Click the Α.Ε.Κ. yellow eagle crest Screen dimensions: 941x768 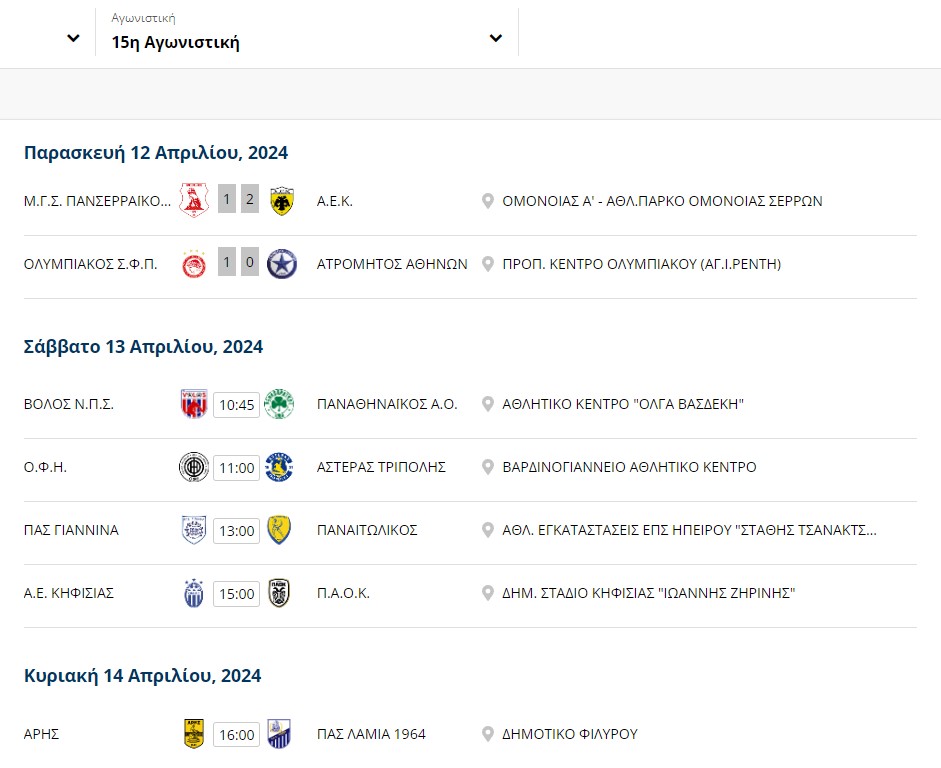point(281,201)
